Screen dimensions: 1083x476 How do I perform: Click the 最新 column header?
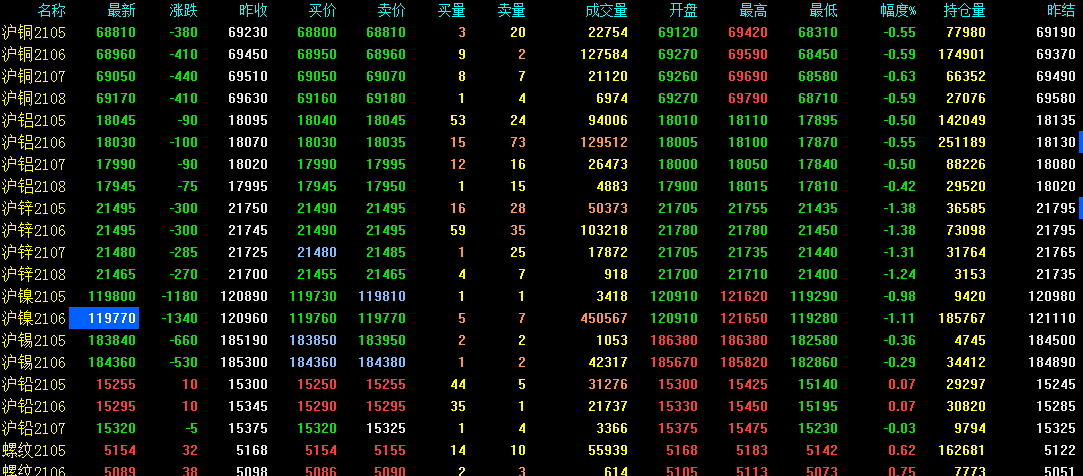[122, 10]
